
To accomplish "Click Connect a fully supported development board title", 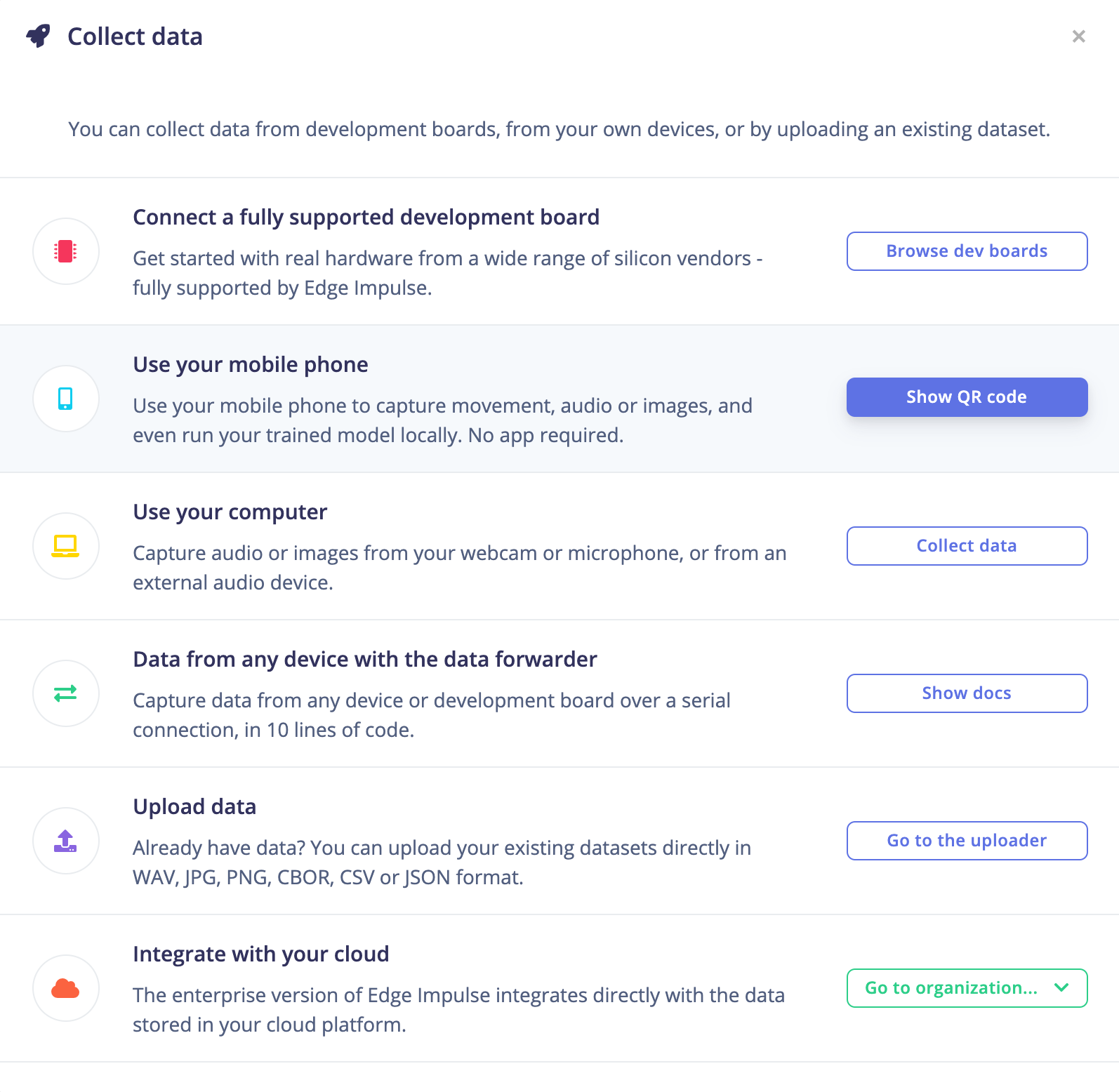I will 366,218.
